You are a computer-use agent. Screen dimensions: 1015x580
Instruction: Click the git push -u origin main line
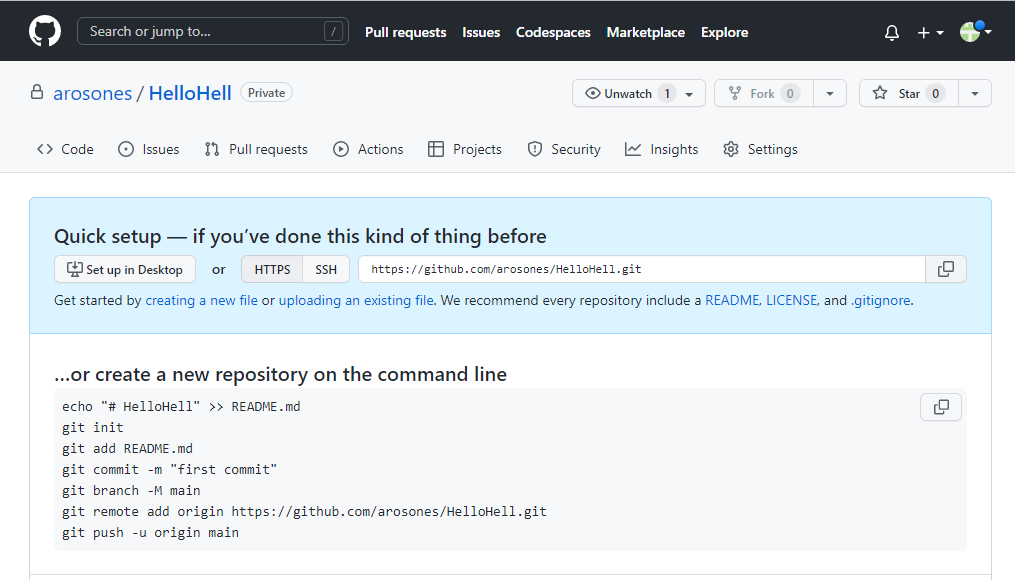coord(150,533)
